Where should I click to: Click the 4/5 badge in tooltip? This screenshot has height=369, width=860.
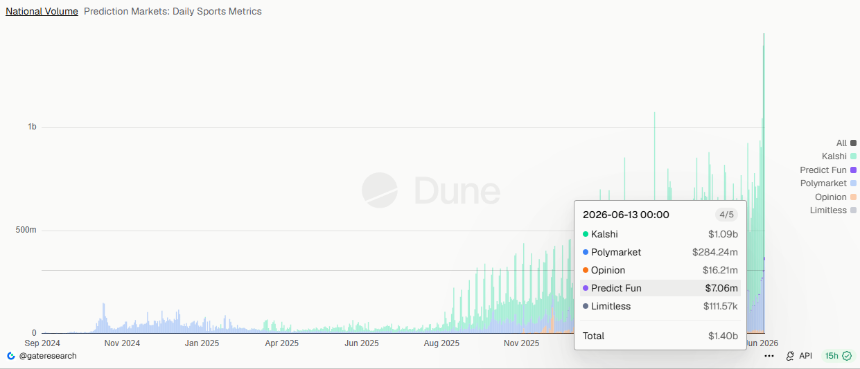pyautogui.click(x=726, y=214)
